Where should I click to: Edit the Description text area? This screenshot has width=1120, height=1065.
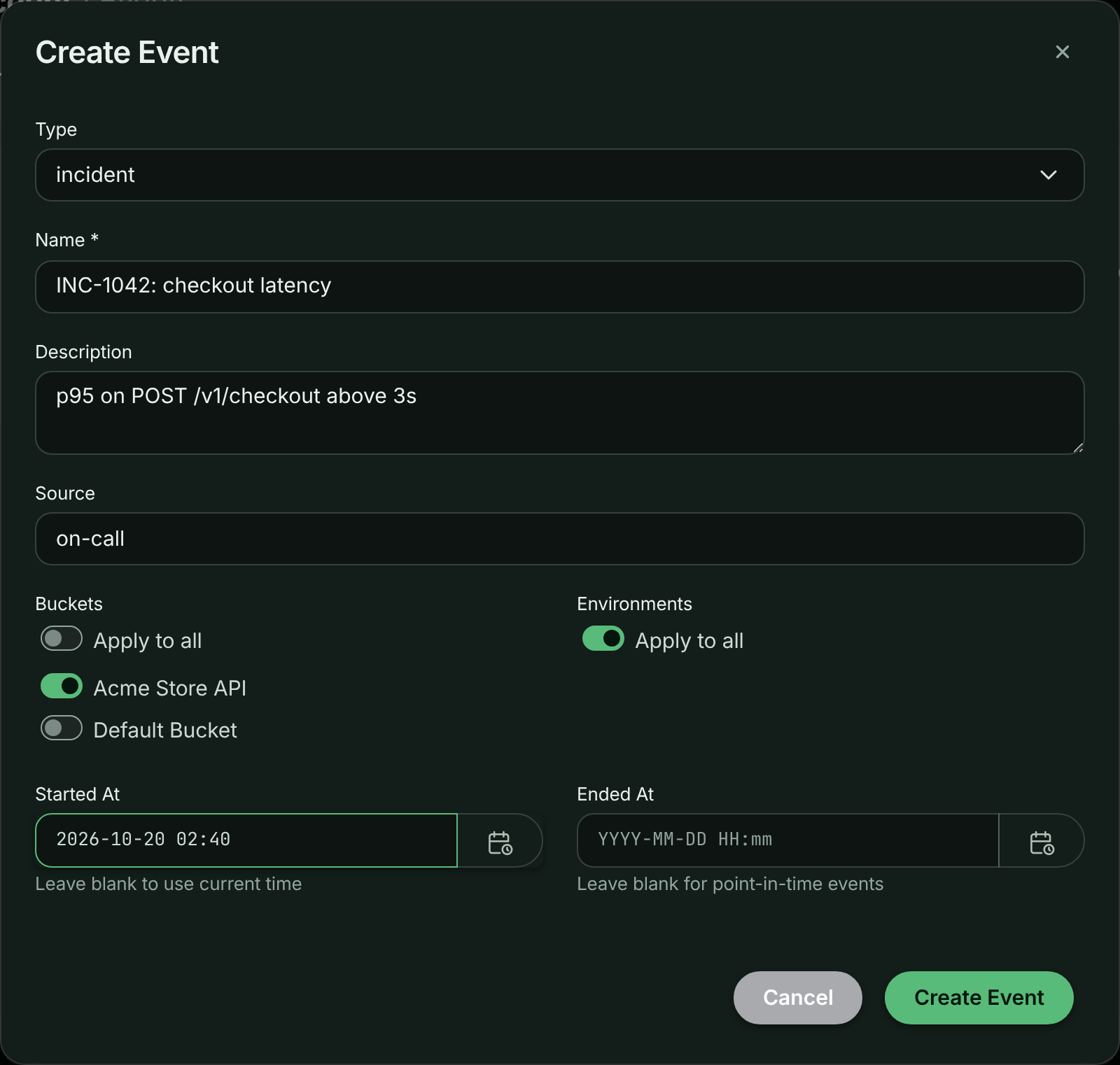click(x=559, y=413)
